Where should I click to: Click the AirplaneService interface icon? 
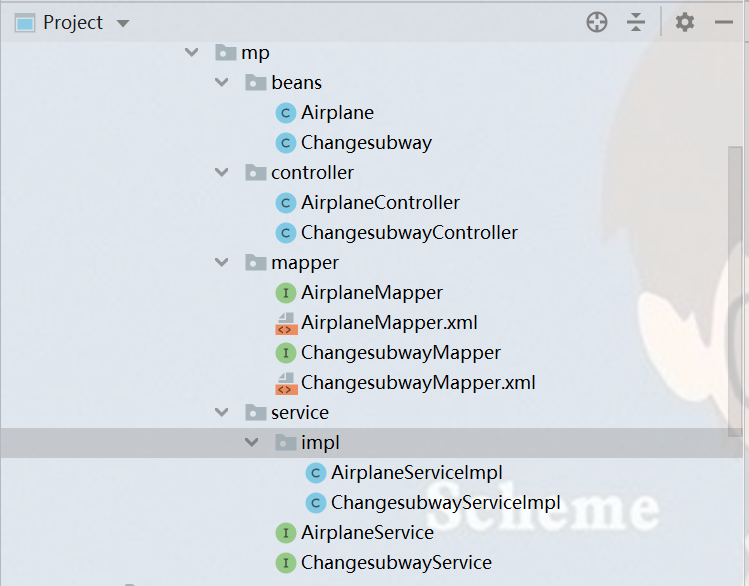(286, 533)
